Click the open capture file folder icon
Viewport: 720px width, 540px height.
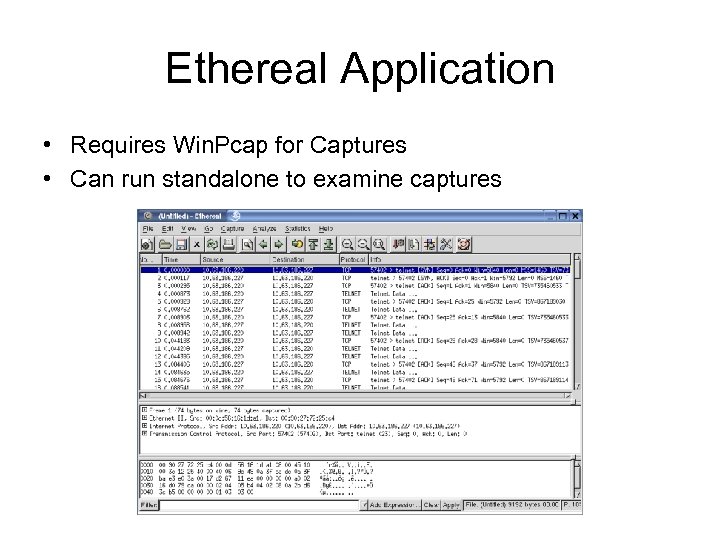[x=165, y=244]
